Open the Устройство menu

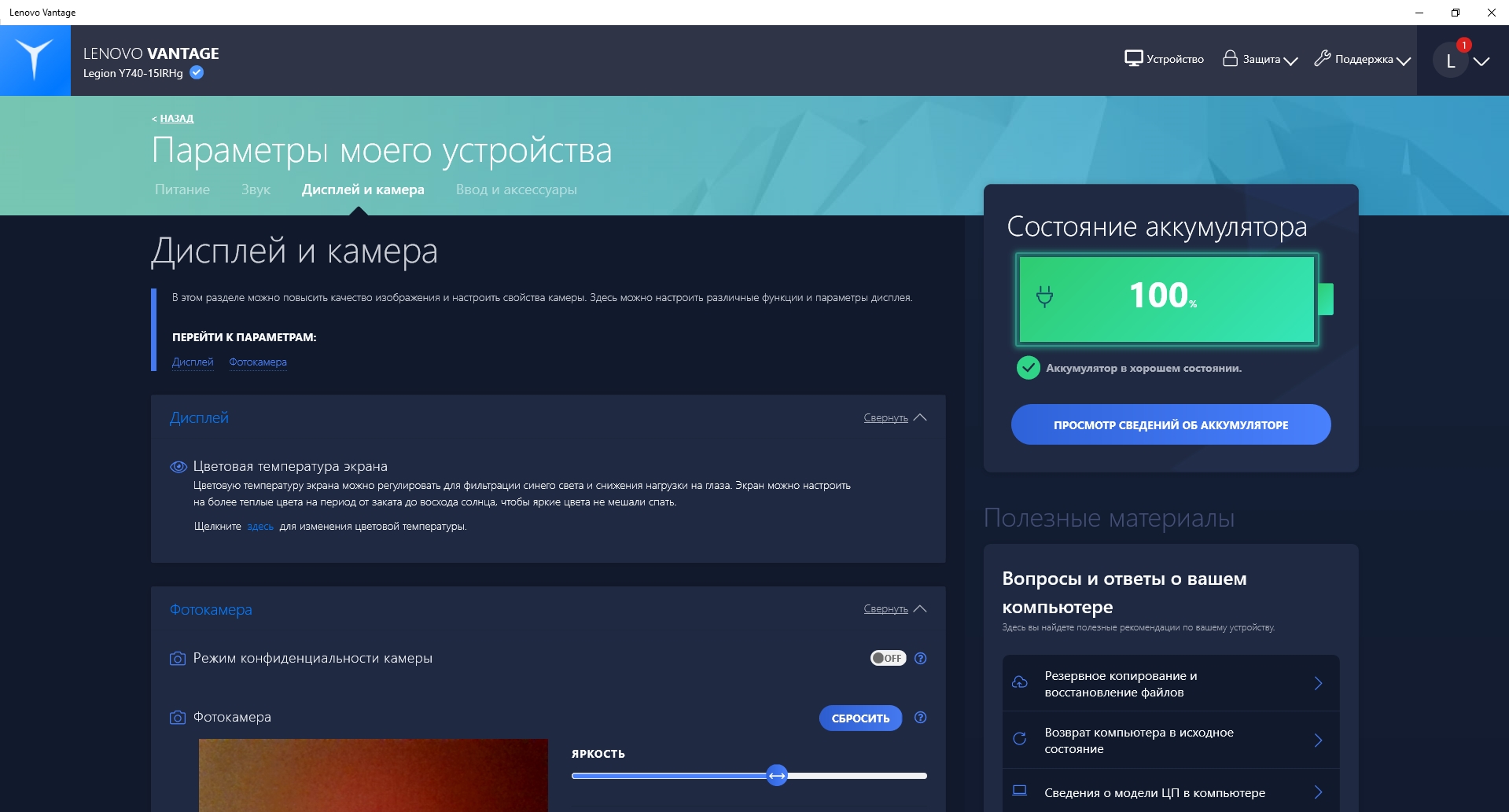coord(1164,59)
